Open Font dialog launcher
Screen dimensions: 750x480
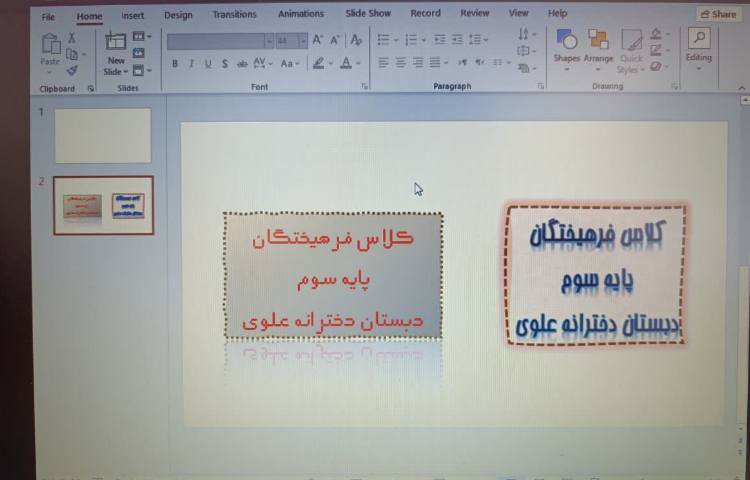(365, 87)
